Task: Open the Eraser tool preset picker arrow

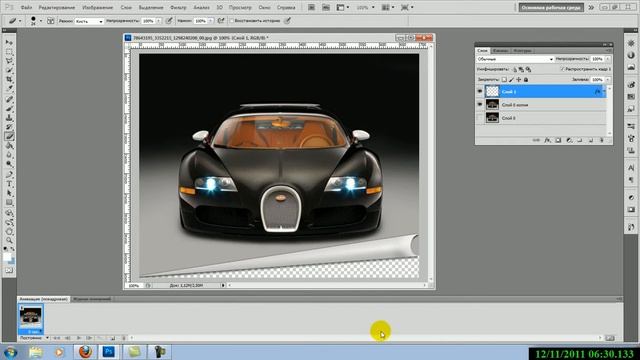Action: pyautogui.click(x=20, y=21)
